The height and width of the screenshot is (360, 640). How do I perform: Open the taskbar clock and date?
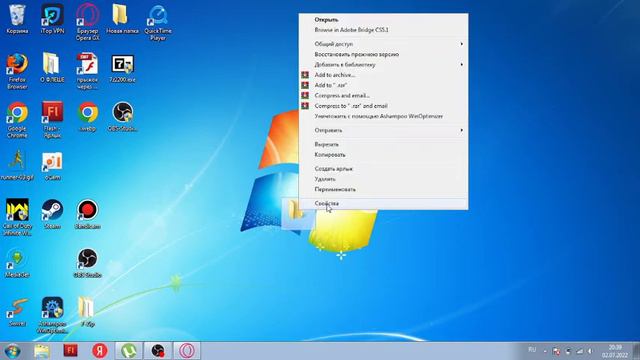(x=615, y=351)
